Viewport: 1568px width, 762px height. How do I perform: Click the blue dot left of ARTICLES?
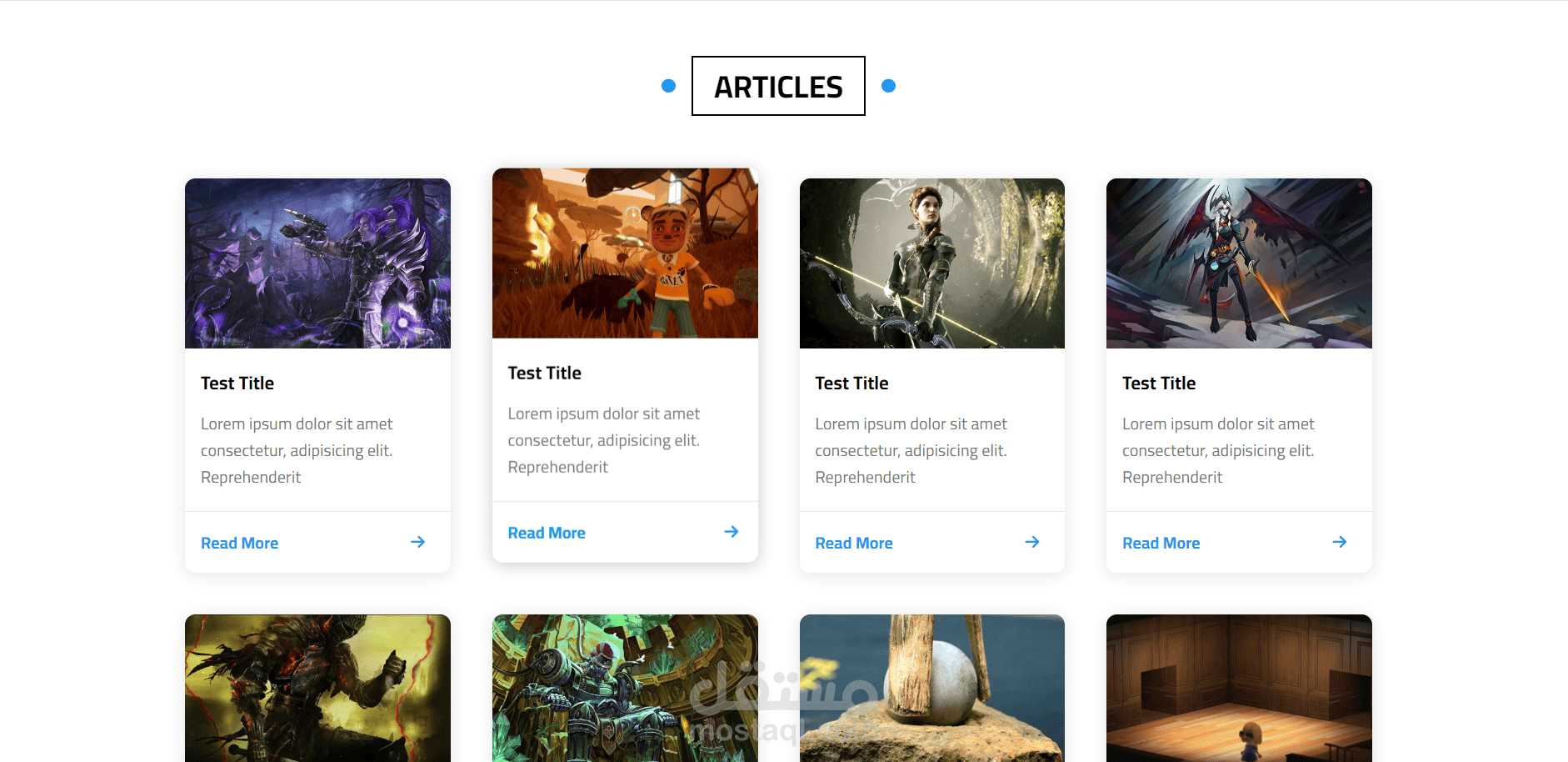pyautogui.click(x=668, y=86)
